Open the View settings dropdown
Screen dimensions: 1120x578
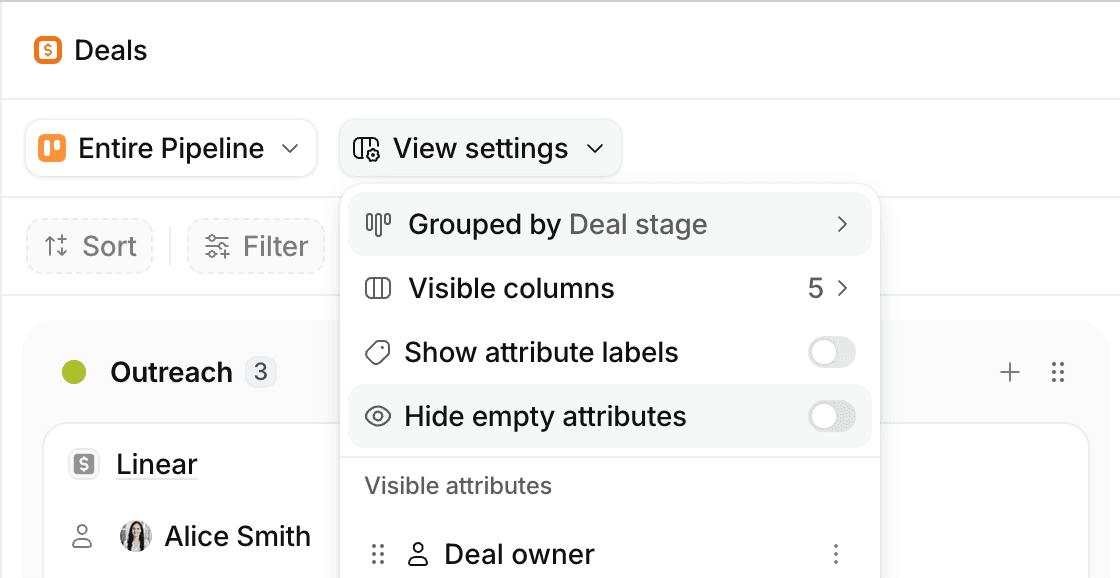tap(480, 148)
